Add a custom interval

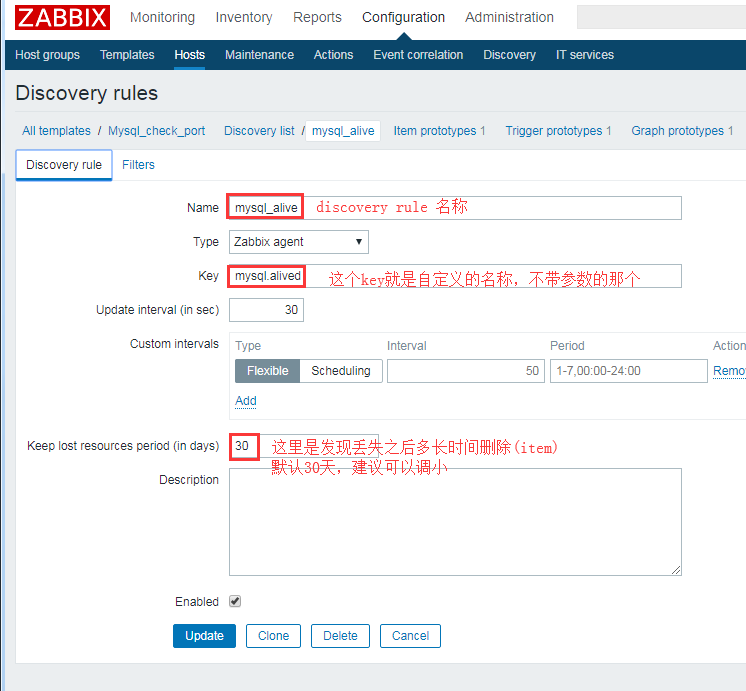point(246,401)
